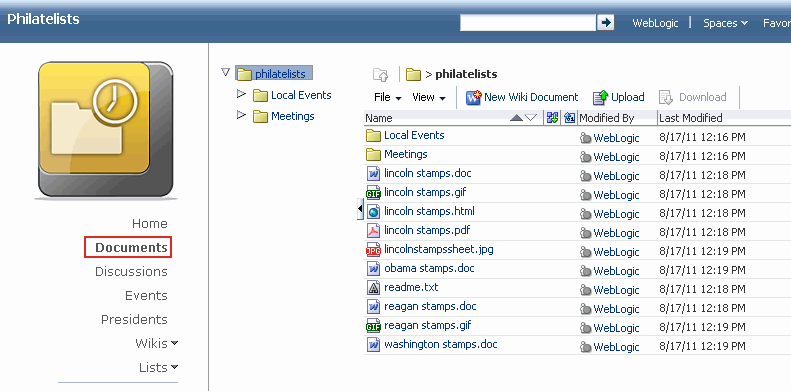Open the Presidents navigation item
Viewport: 791px width, 391px height.
pos(134,319)
